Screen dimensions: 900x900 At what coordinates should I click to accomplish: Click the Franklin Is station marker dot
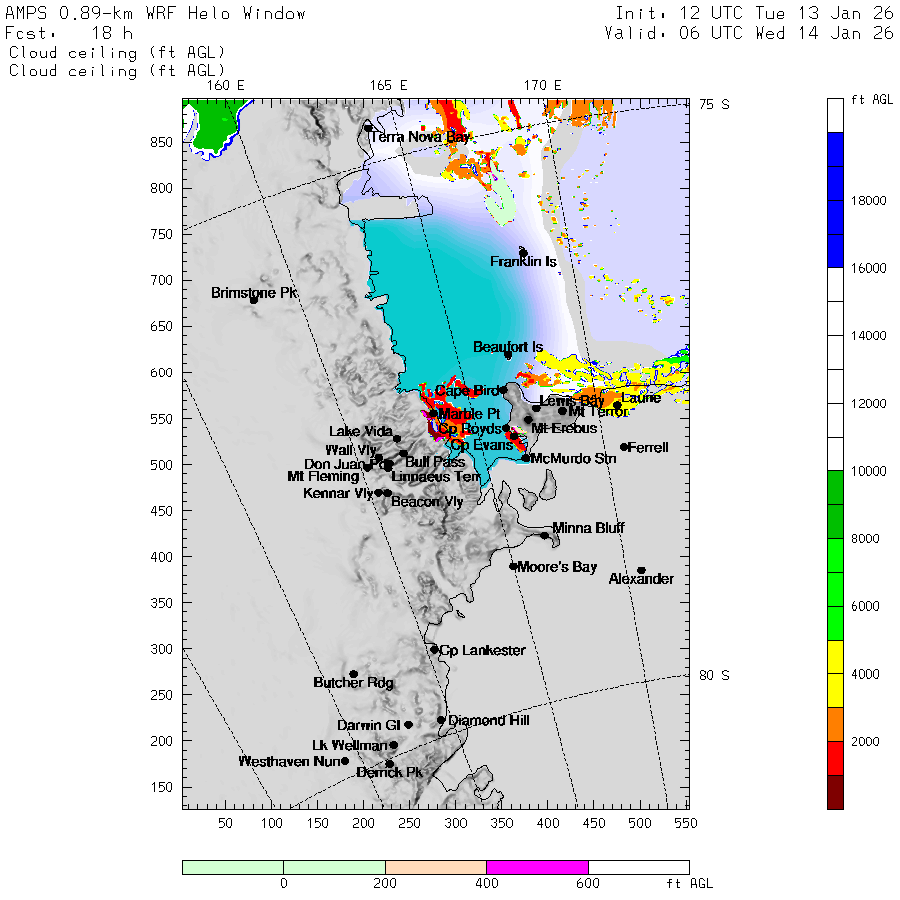(523, 252)
